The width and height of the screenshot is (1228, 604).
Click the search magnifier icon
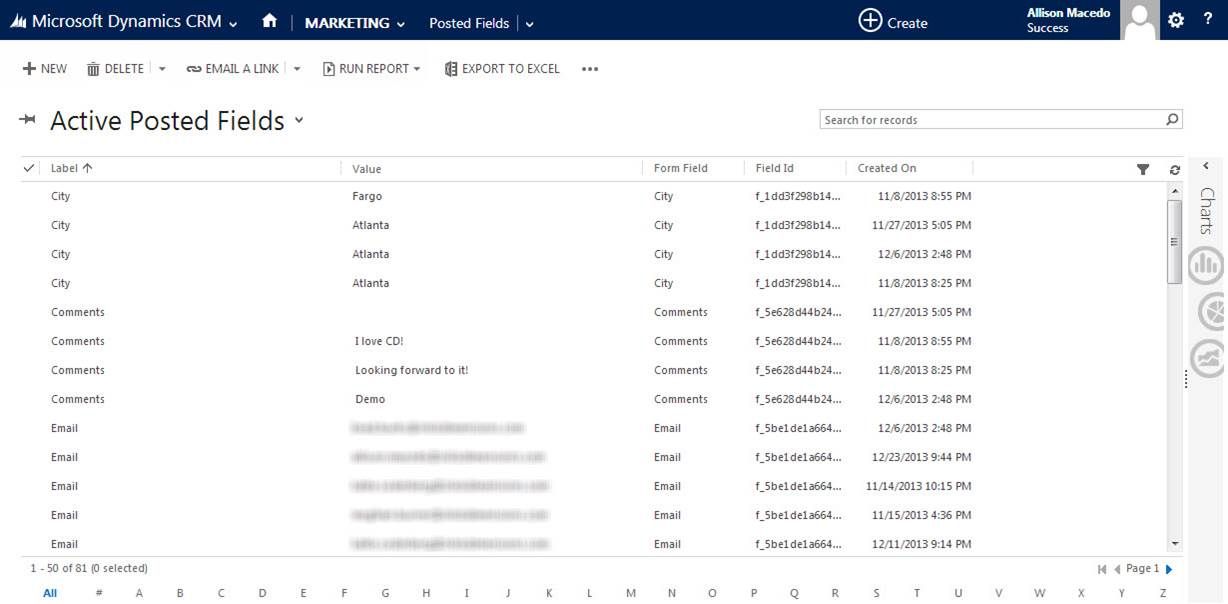point(1172,120)
